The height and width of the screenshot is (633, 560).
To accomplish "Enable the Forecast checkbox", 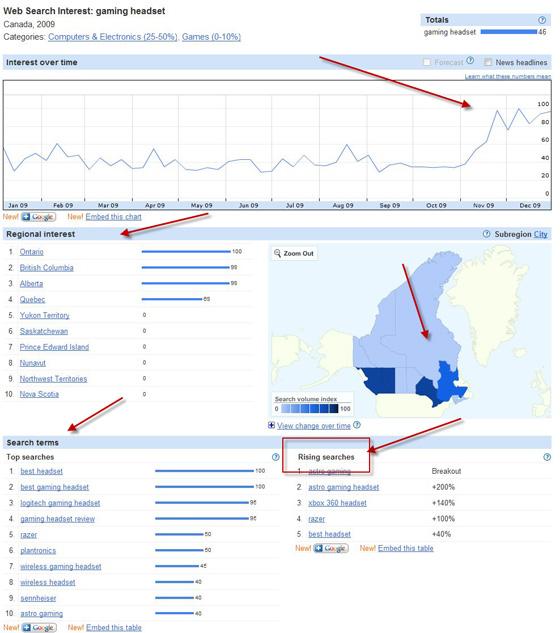I will [426, 62].
